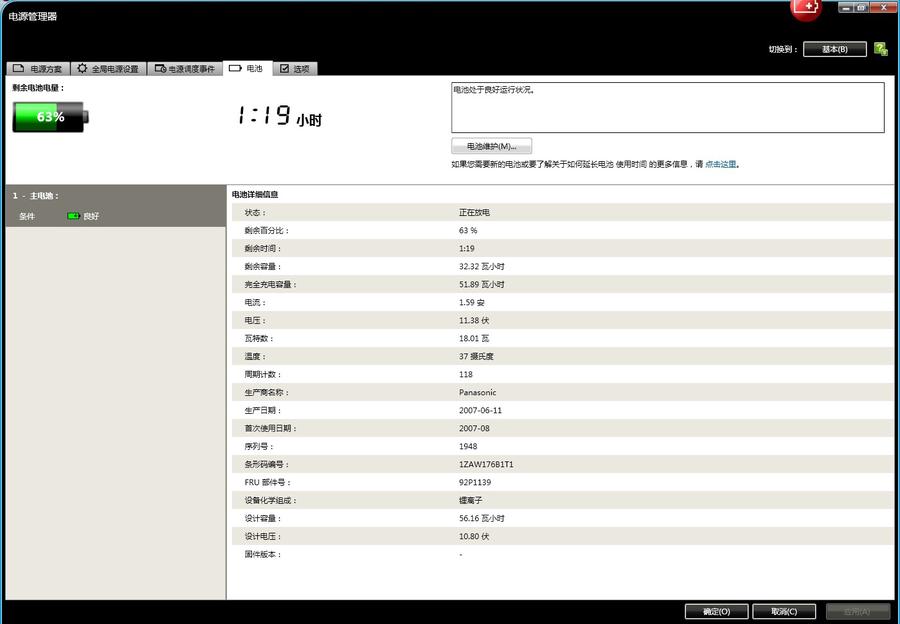Open 电池维护(M)... dialog
Viewport: 900px width, 624px height.
click(491, 146)
